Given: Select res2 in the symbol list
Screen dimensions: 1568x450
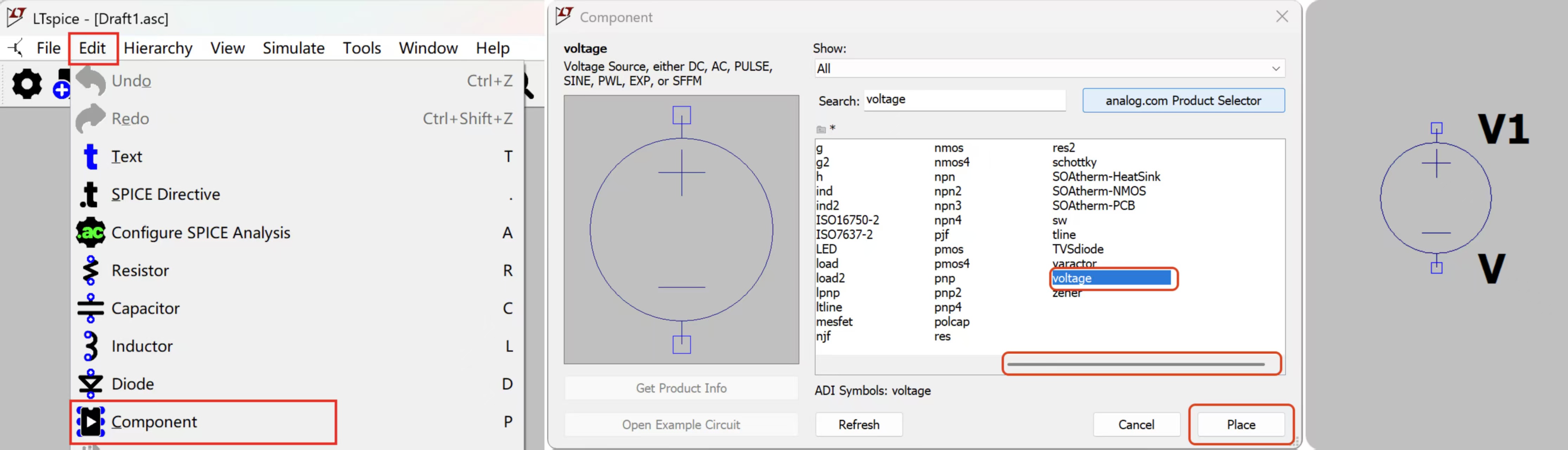Looking at the screenshot, I should pos(1063,147).
